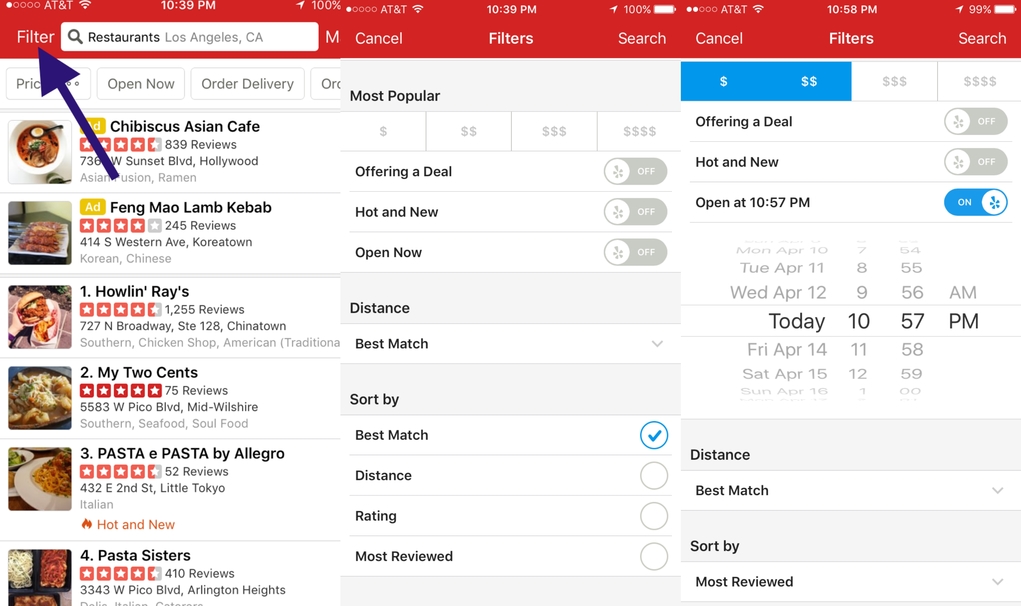Click location arrow in right screen status bar

(959, 9)
